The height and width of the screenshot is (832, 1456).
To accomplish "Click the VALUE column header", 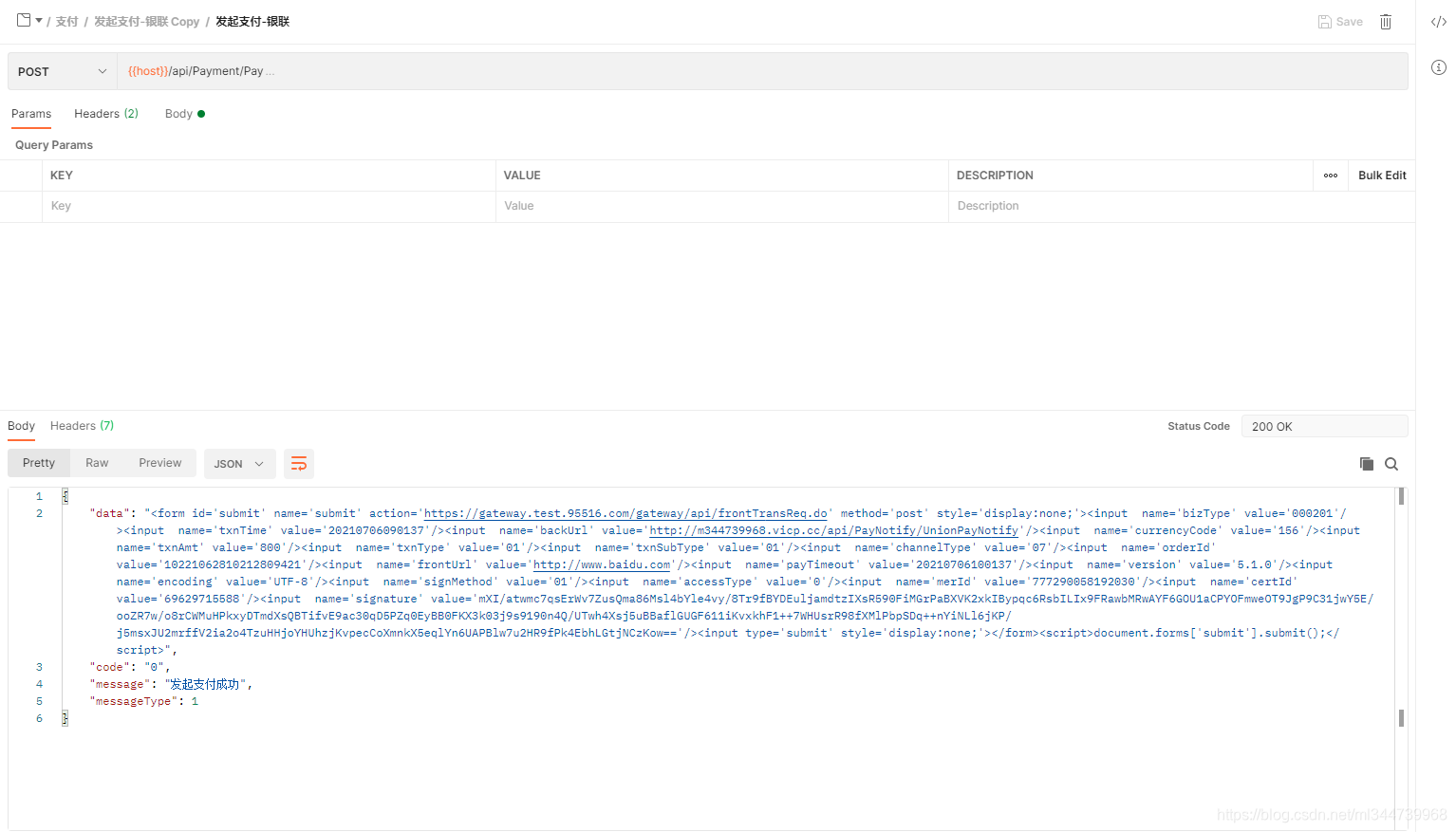I will coord(522,176).
